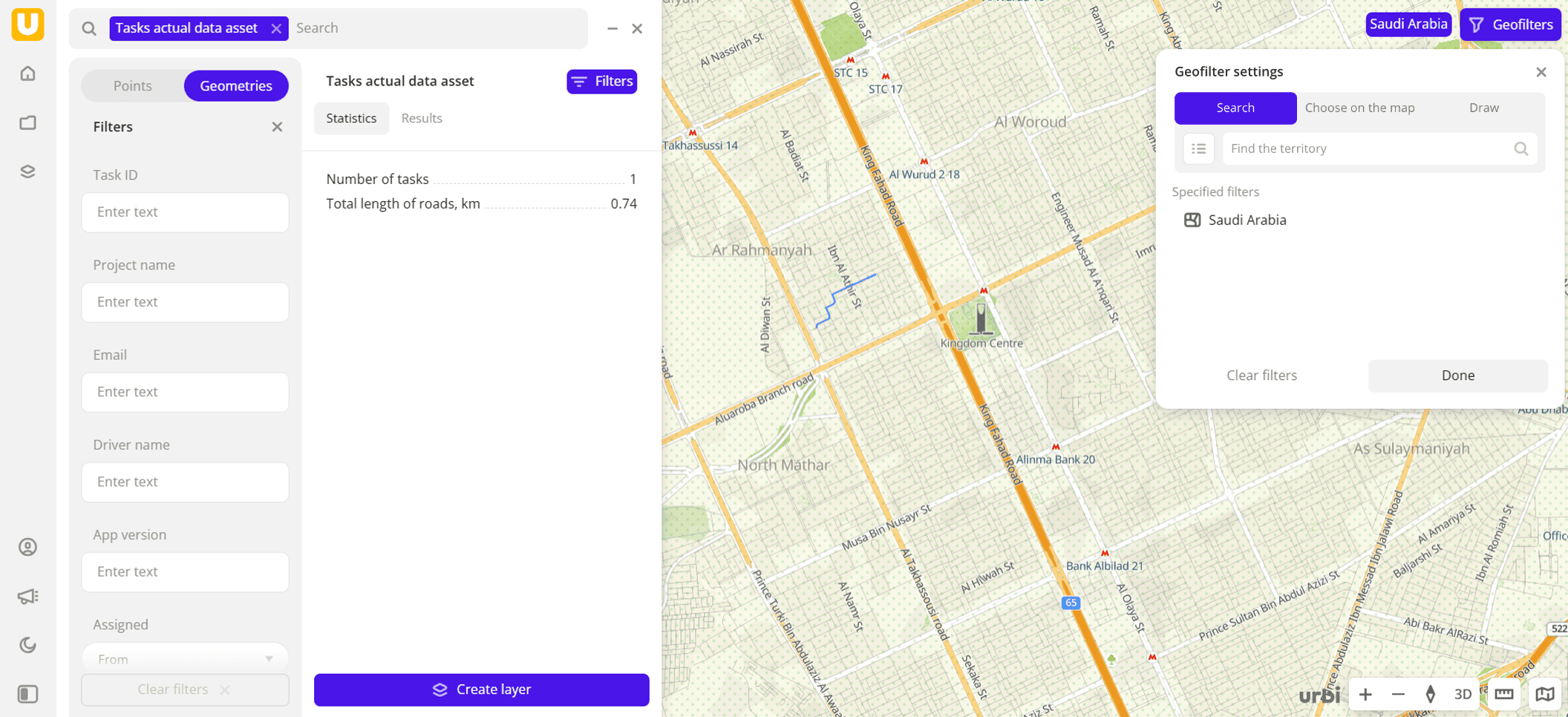This screenshot has width=1568, height=717.
Task: Click the Create layer button
Action: [481, 690]
